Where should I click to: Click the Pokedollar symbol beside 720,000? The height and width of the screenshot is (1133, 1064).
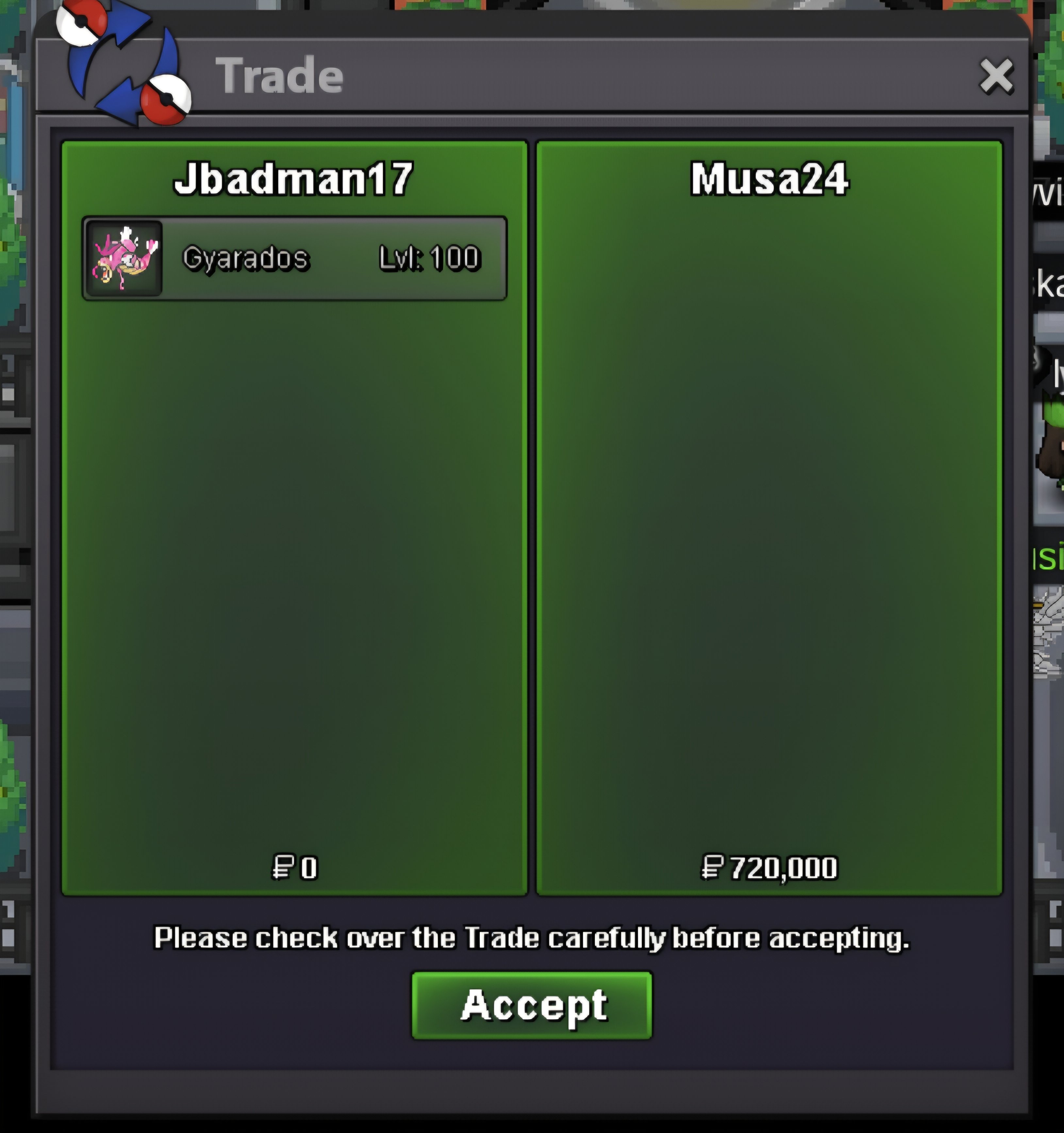tap(712, 867)
